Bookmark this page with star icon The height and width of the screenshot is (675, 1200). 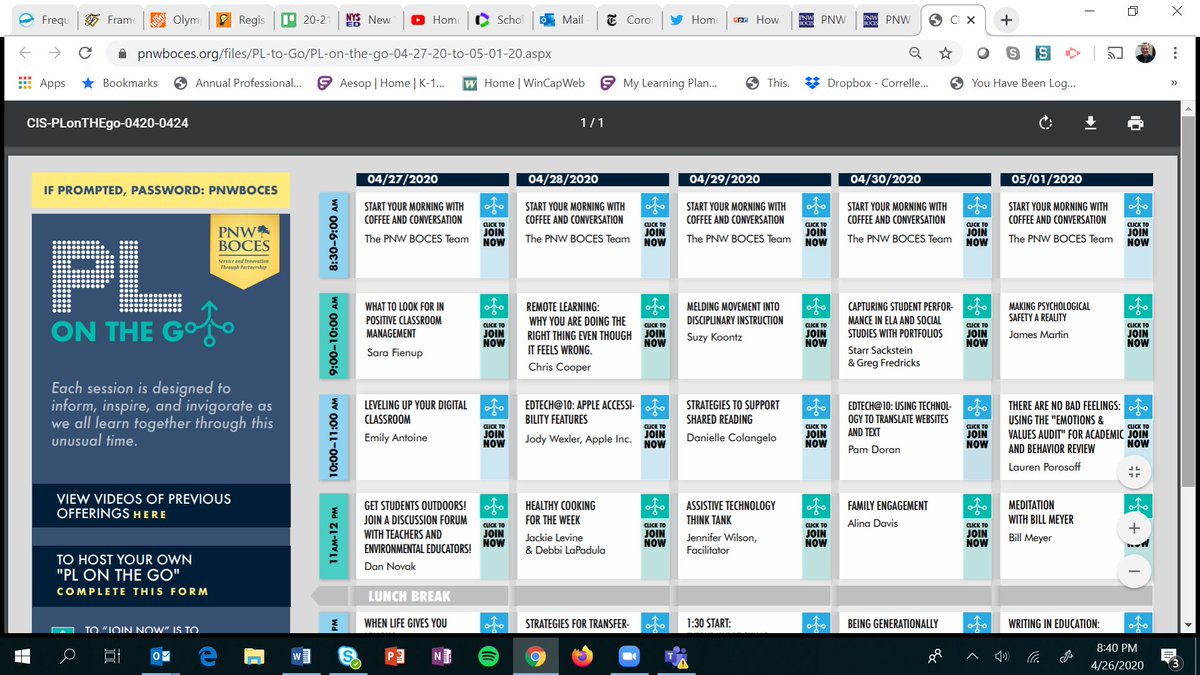945,53
